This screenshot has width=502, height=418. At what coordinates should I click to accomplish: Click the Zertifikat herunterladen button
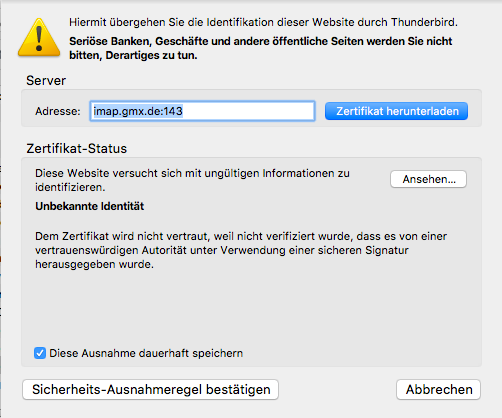tap(396, 111)
